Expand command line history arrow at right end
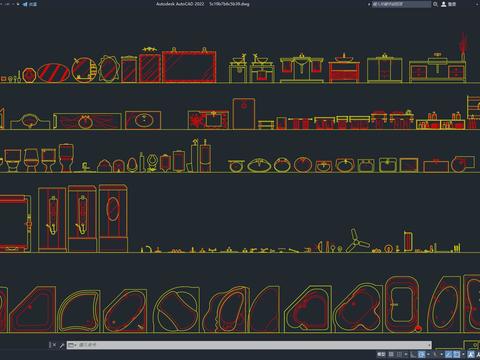Image resolution: width=480 pixels, height=360 pixels. tap(429, 345)
